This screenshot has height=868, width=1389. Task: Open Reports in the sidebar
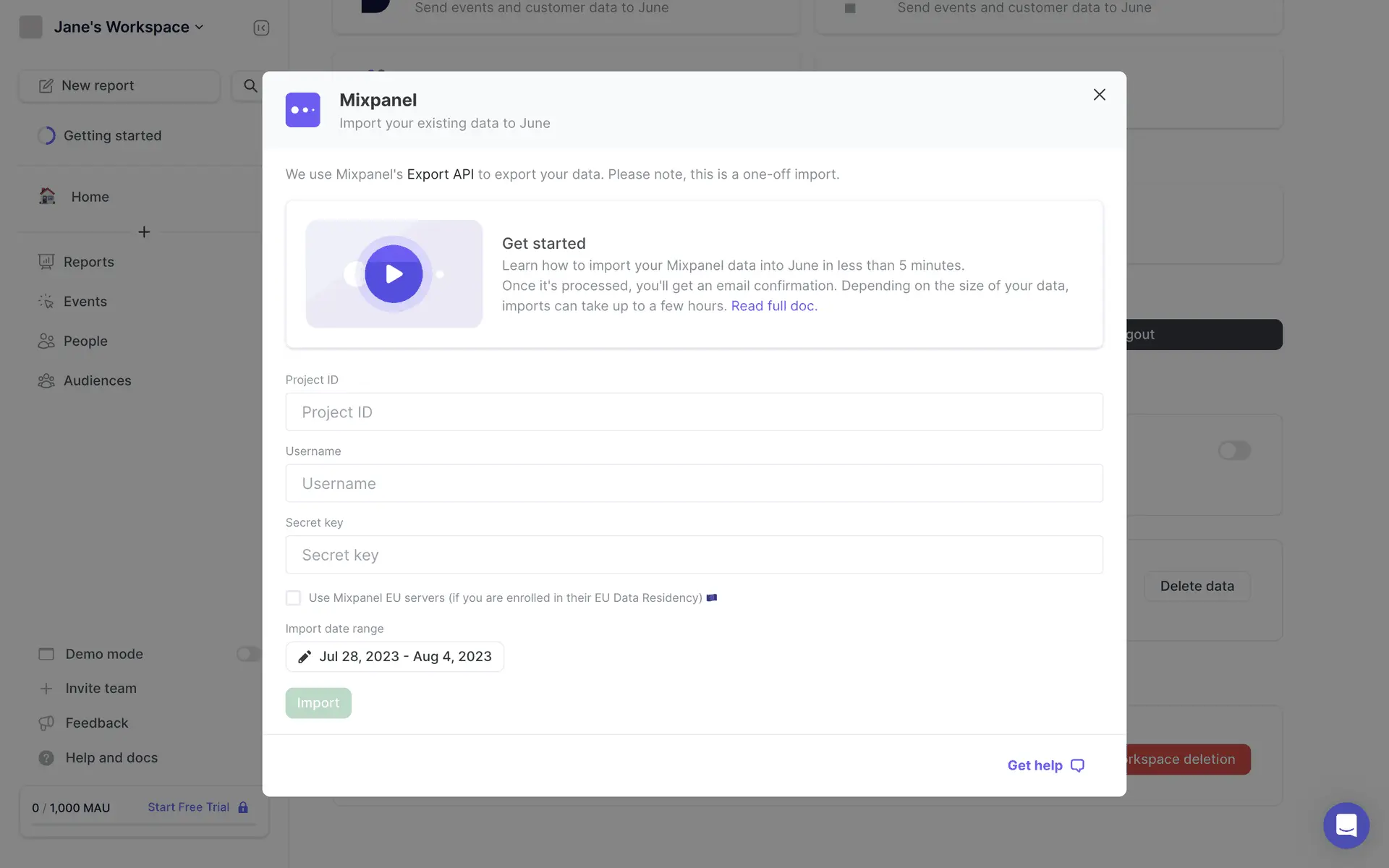click(88, 262)
